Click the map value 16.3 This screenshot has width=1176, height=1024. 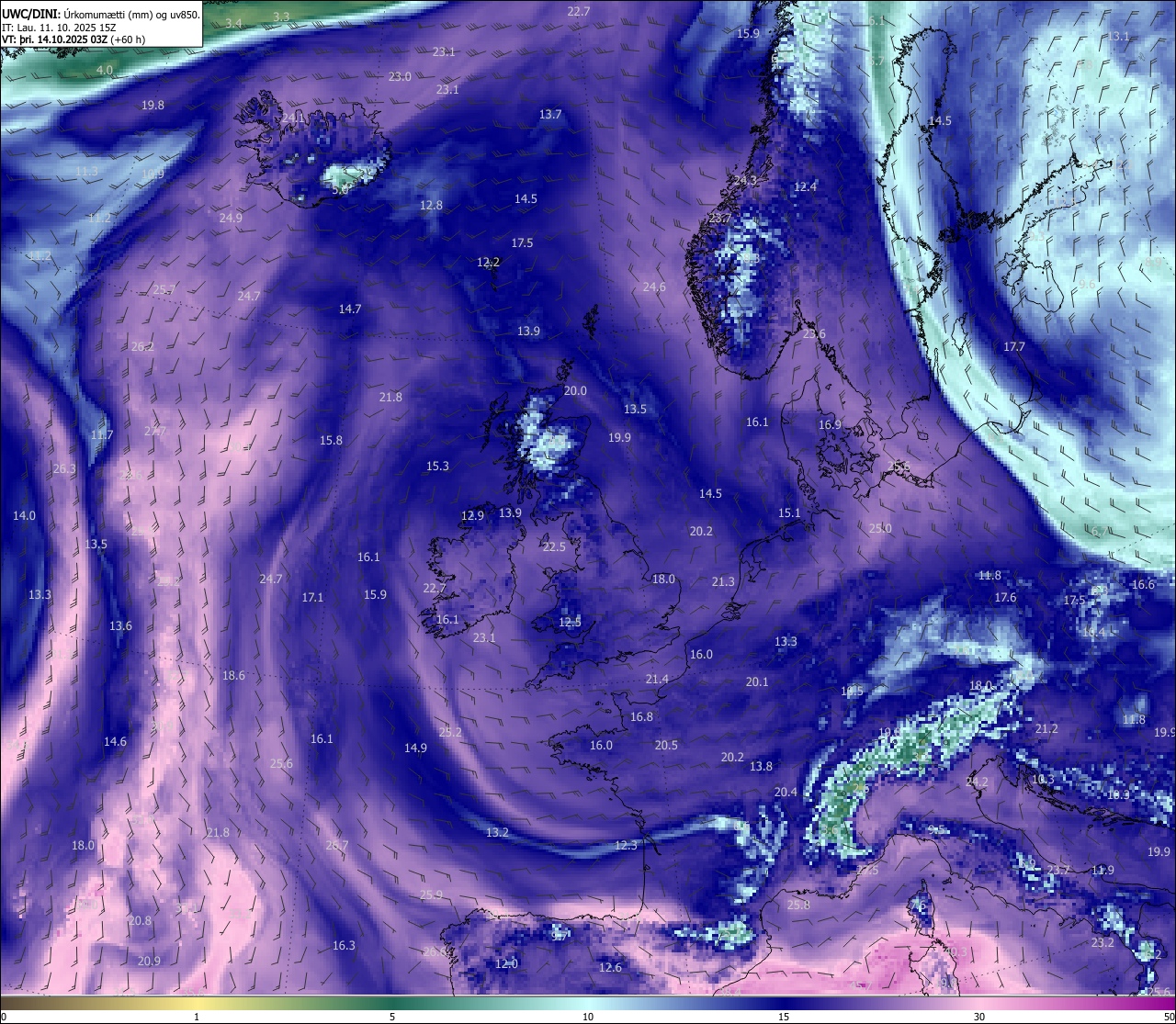[344, 945]
